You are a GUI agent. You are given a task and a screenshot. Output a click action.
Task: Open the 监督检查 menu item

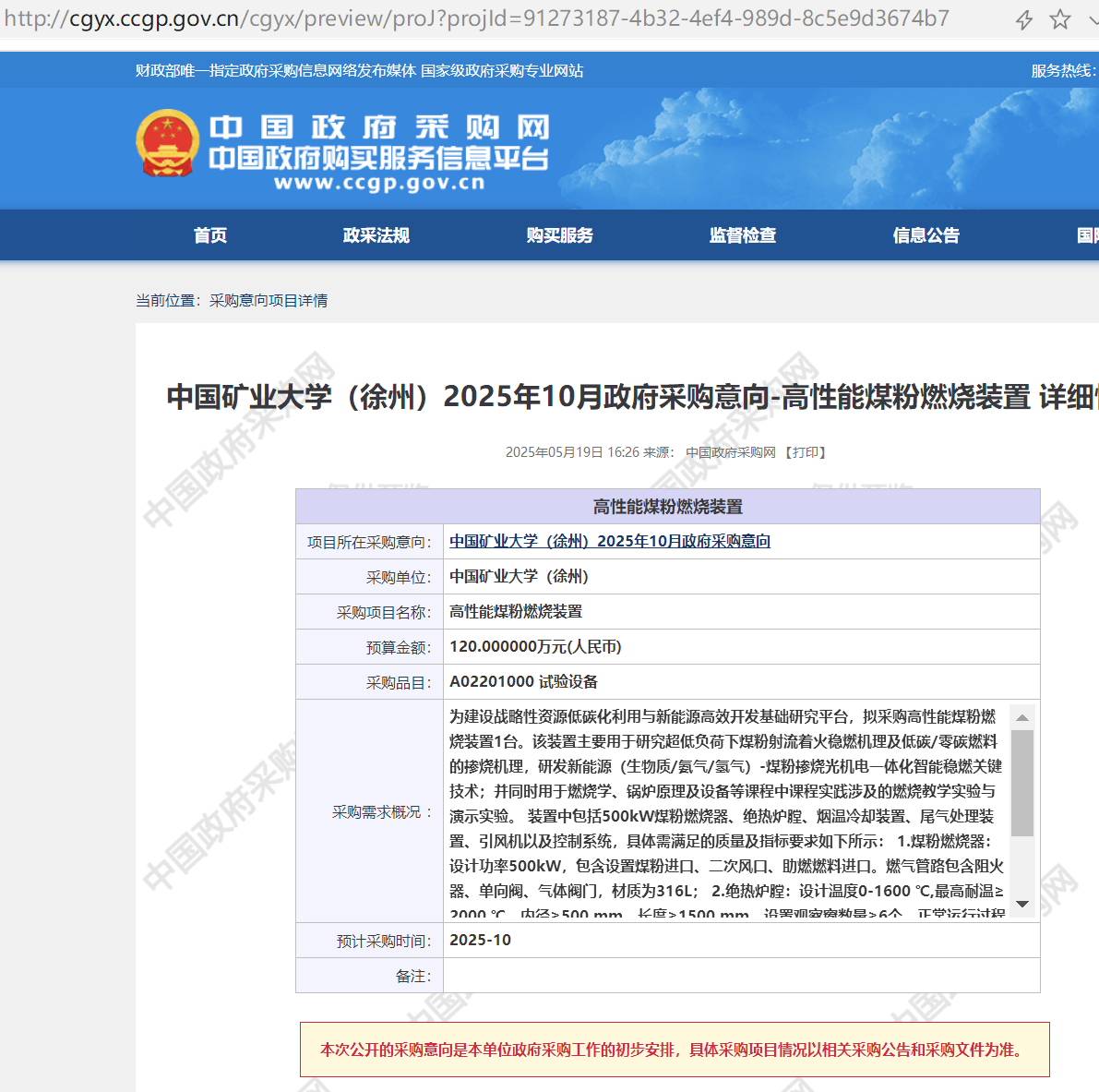point(743,235)
